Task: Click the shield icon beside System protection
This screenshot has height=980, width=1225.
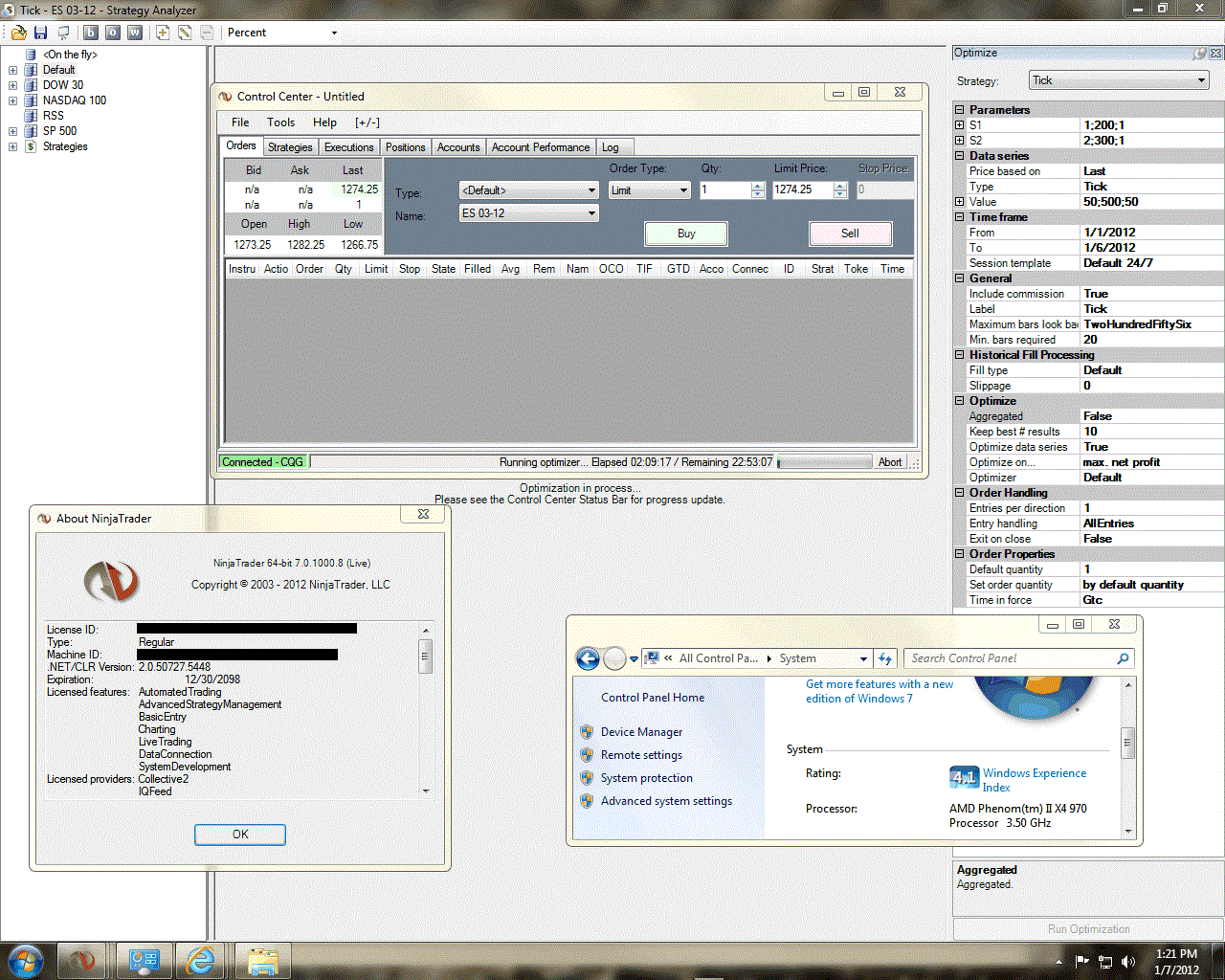Action: (x=587, y=778)
